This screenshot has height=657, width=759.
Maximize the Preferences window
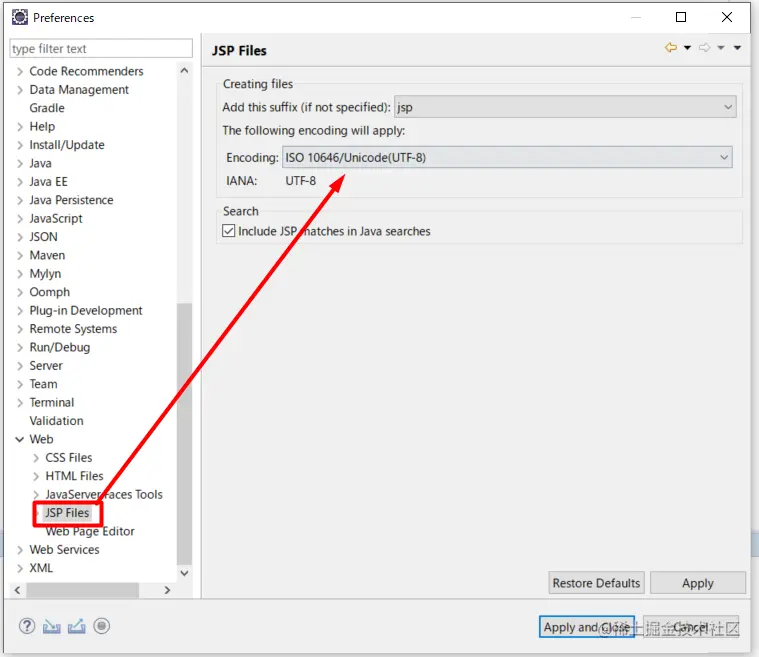point(681,17)
